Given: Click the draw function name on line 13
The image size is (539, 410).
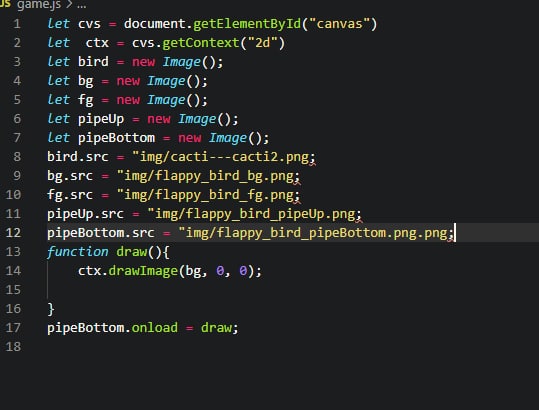Looking at the screenshot, I should coord(132,252).
